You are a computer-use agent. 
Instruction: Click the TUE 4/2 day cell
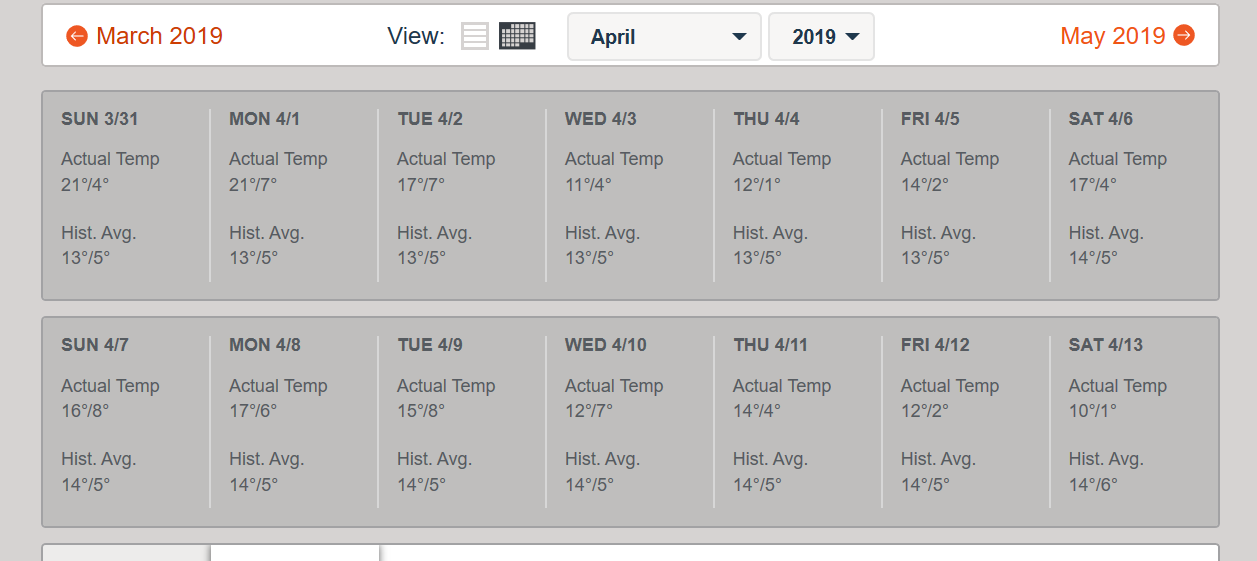pyautogui.click(x=462, y=195)
